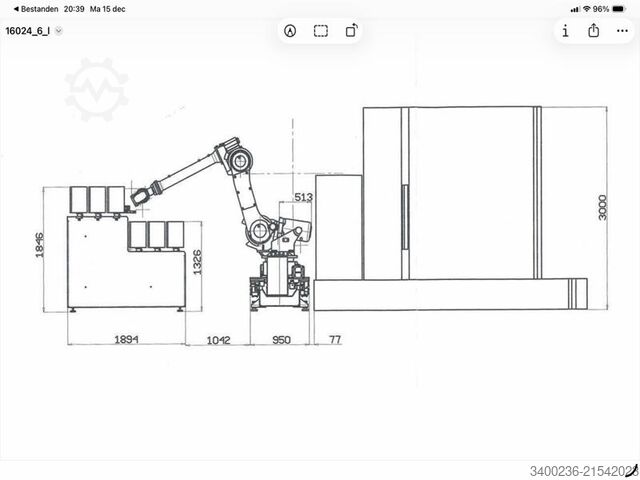Tap the 16024_6_I document title
This screenshot has height=480, width=640.
[x=28, y=31]
